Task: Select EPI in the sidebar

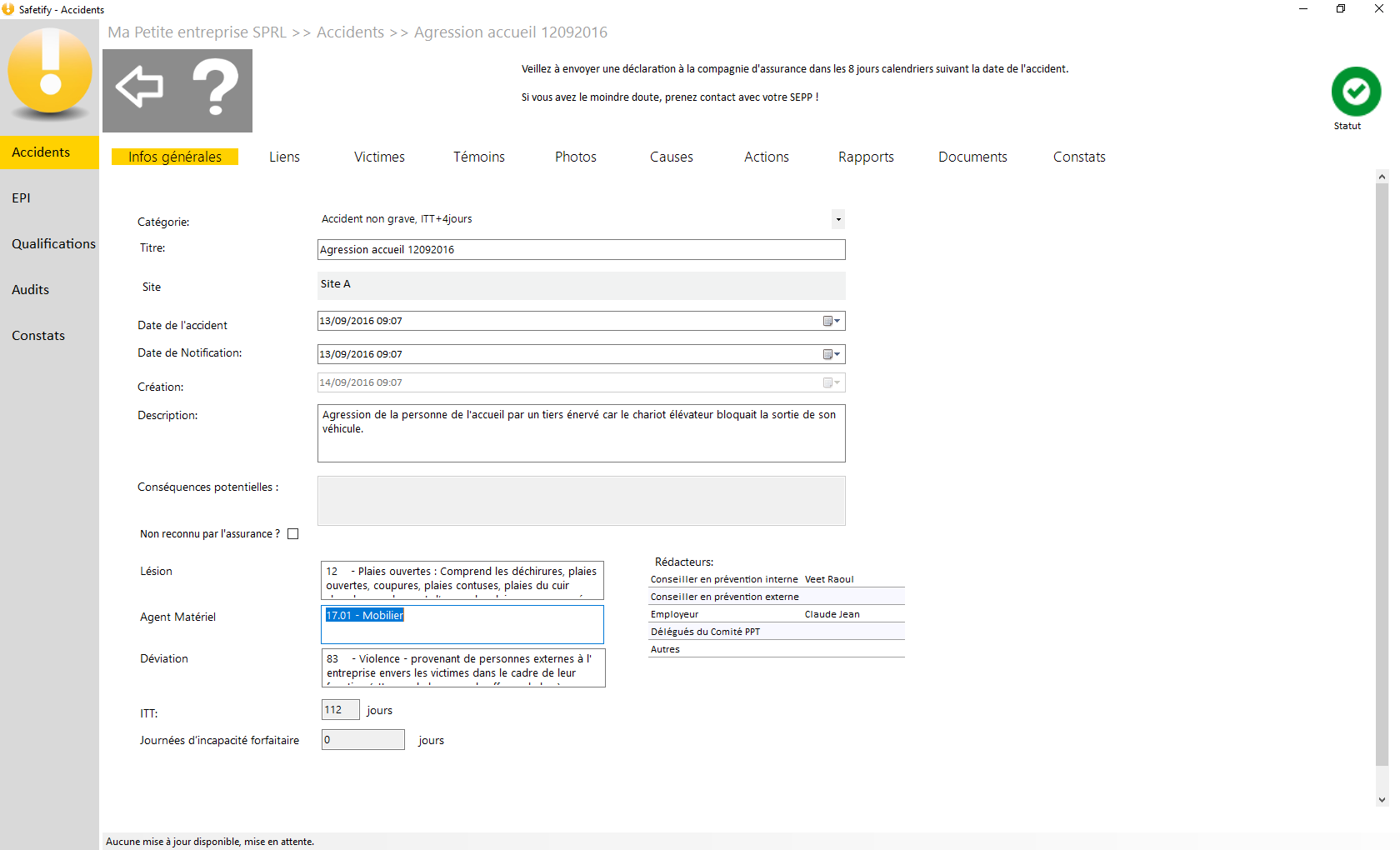Action: 49,198
